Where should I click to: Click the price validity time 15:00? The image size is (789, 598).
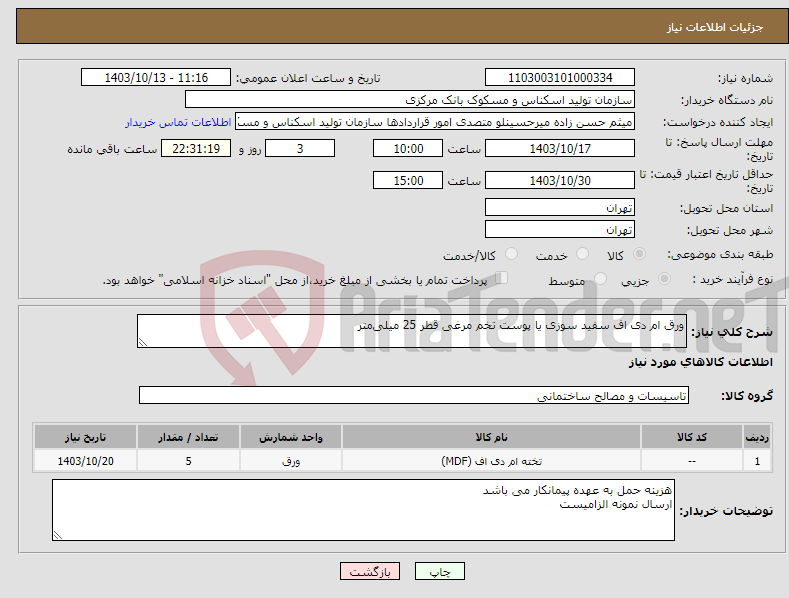(x=408, y=180)
